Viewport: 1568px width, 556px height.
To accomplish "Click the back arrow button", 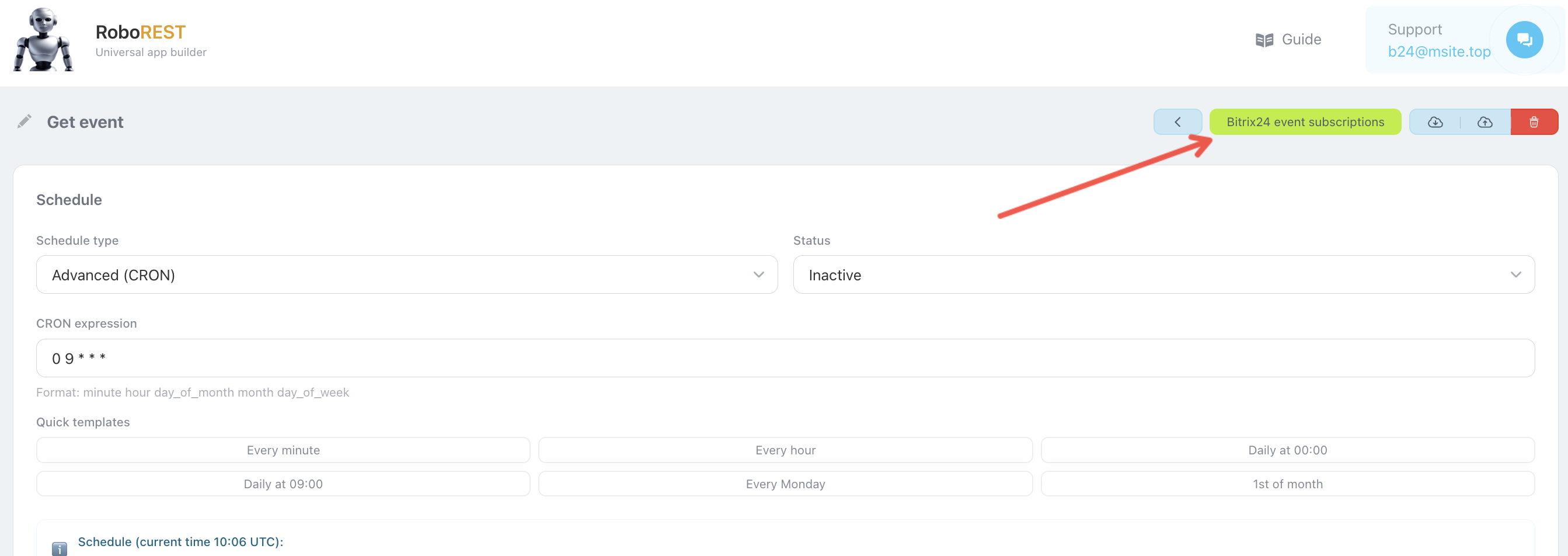I will click(x=1177, y=122).
